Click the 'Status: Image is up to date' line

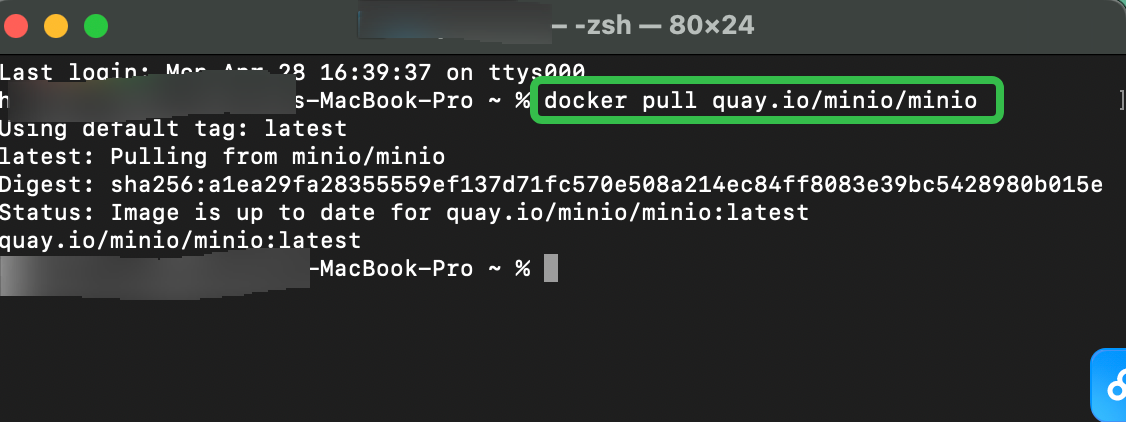(404, 212)
